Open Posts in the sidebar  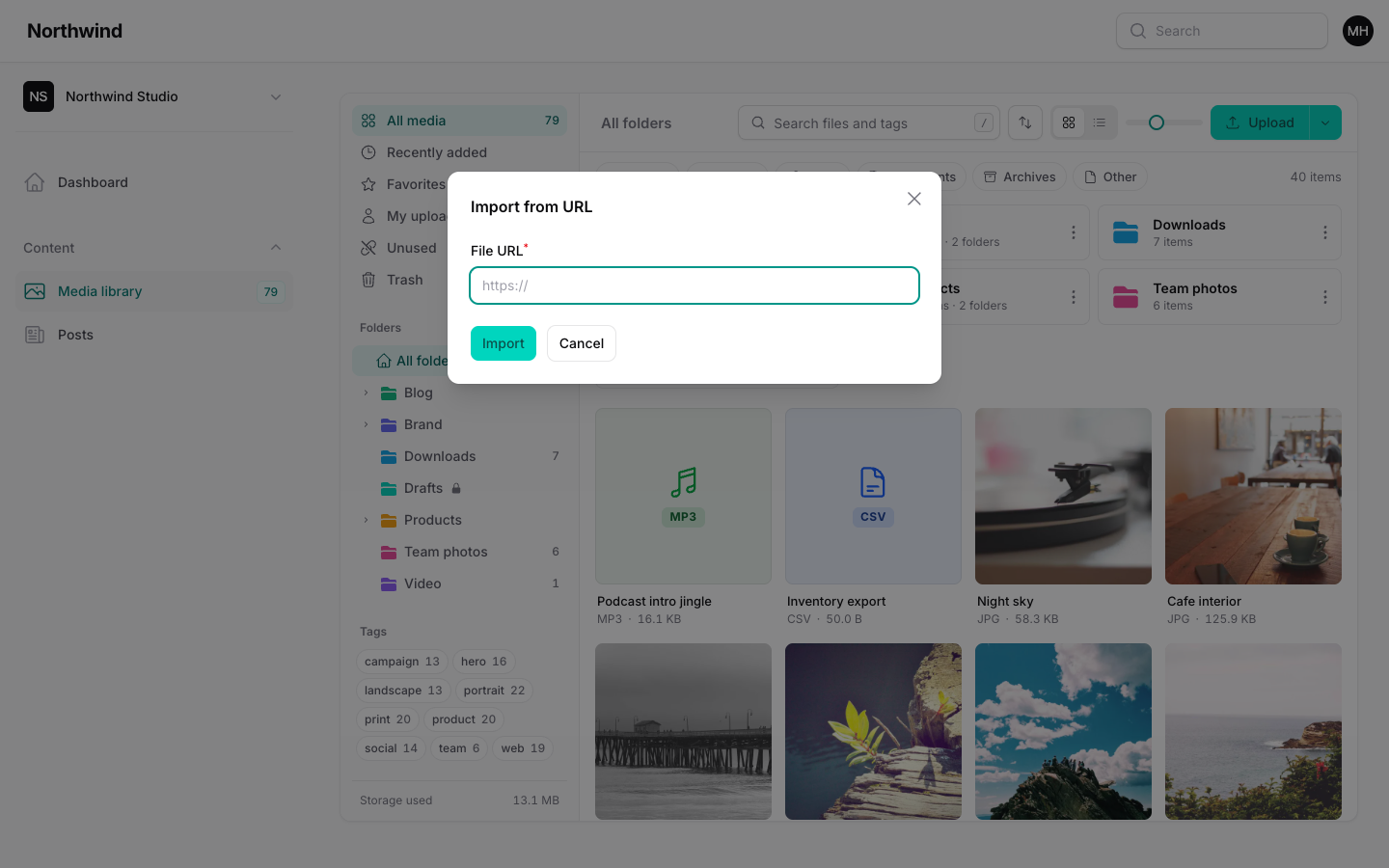pos(154,335)
